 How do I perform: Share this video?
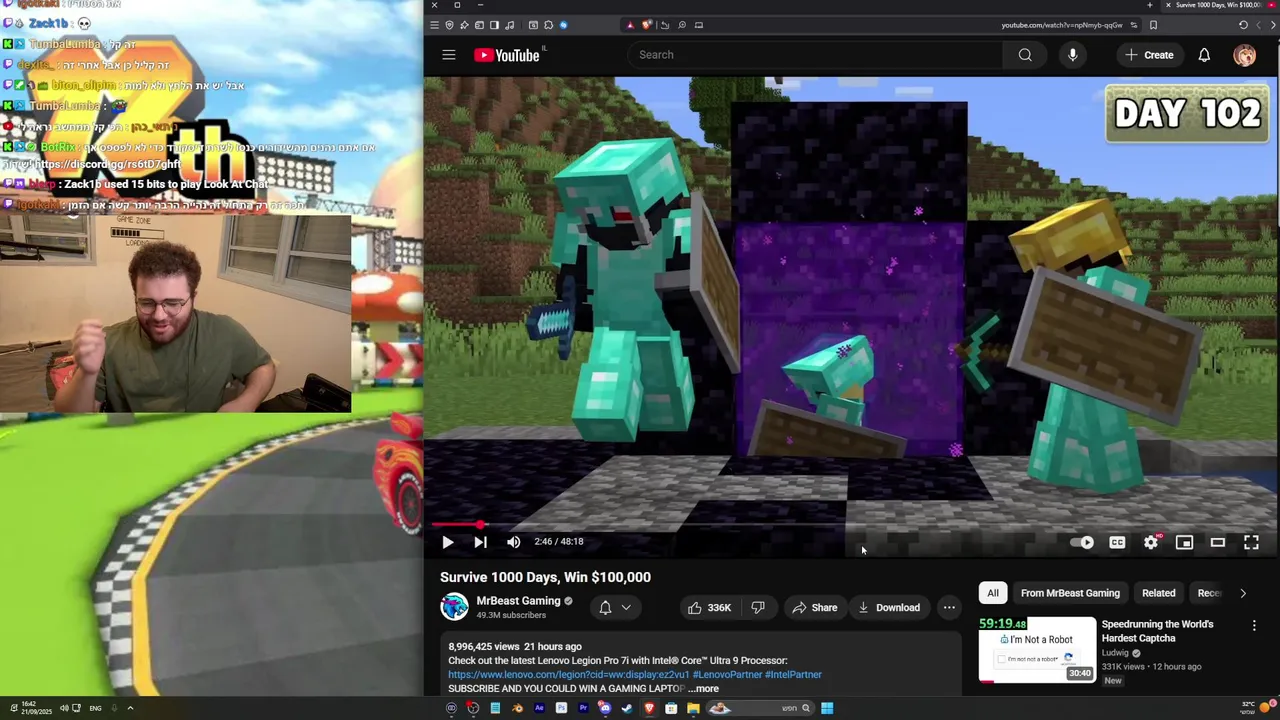point(815,607)
